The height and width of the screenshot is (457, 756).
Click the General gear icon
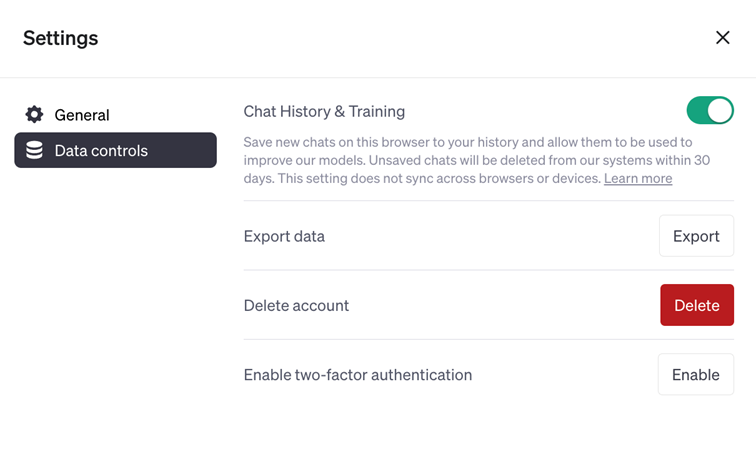tap(35, 115)
